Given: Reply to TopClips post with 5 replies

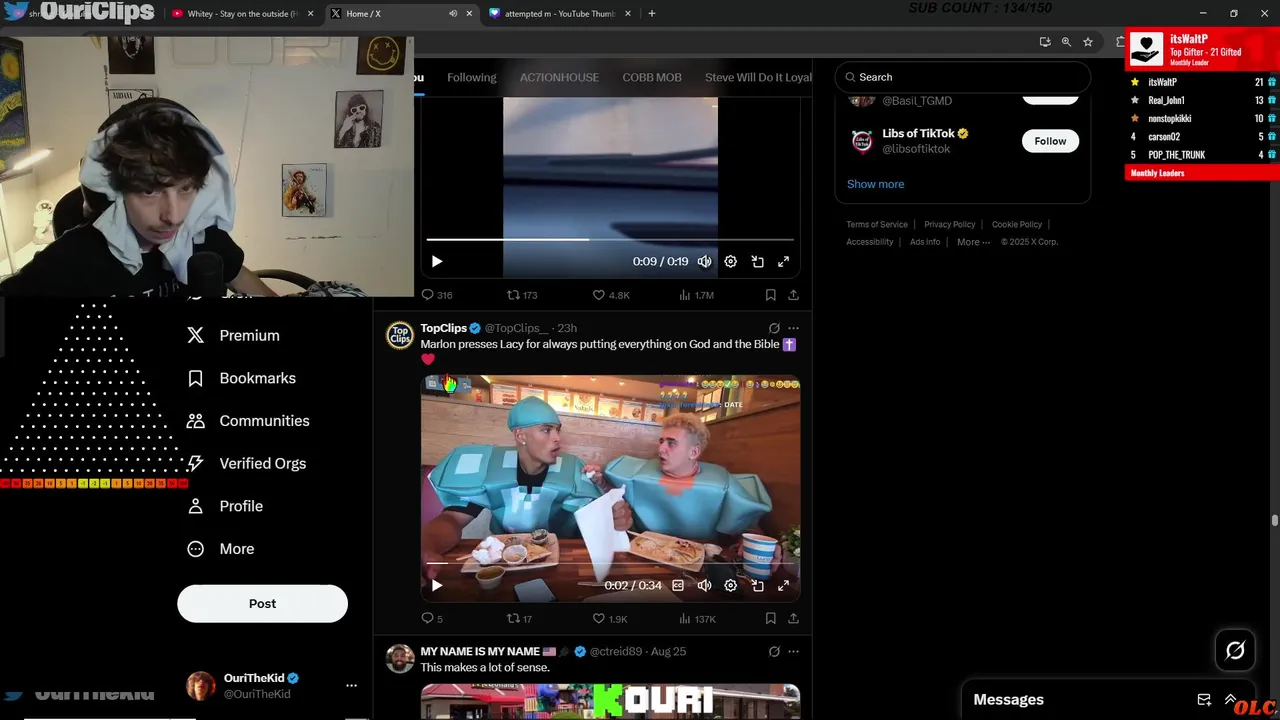Looking at the screenshot, I should pyautogui.click(x=432, y=619).
